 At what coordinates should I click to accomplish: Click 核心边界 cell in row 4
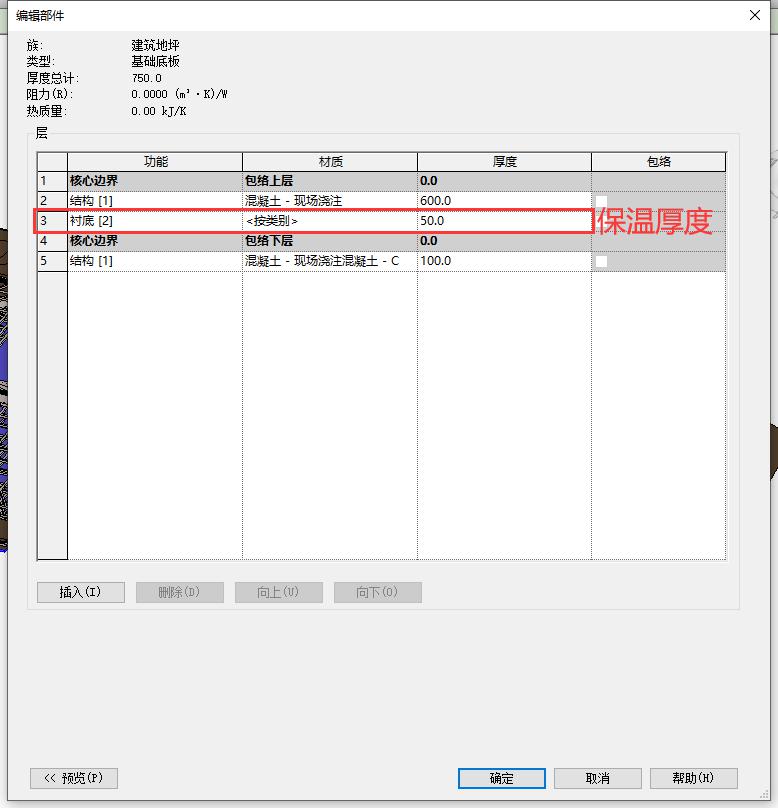tap(155, 241)
